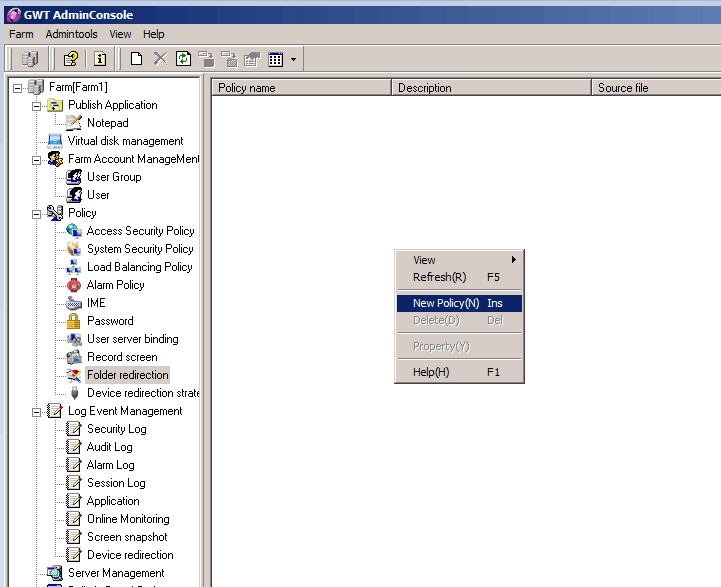The image size is (721, 587).
Task: Open the view style dropdown arrow
Action: point(294,60)
